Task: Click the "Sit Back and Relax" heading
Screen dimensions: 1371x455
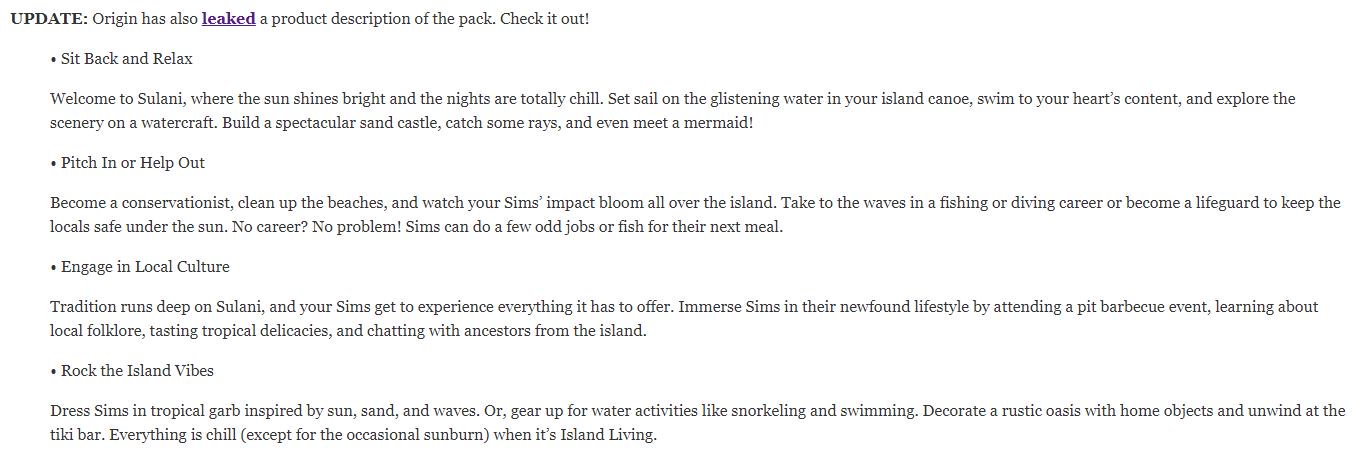Action: [x=127, y=59]
